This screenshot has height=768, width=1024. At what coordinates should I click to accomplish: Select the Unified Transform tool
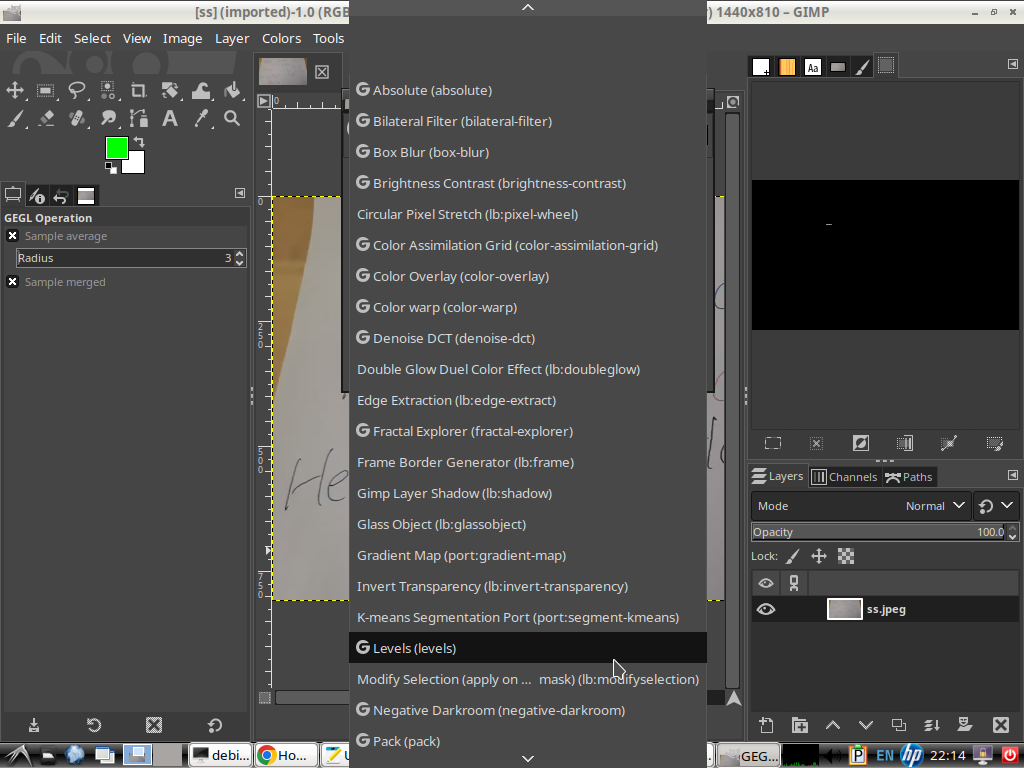point(170,90)
